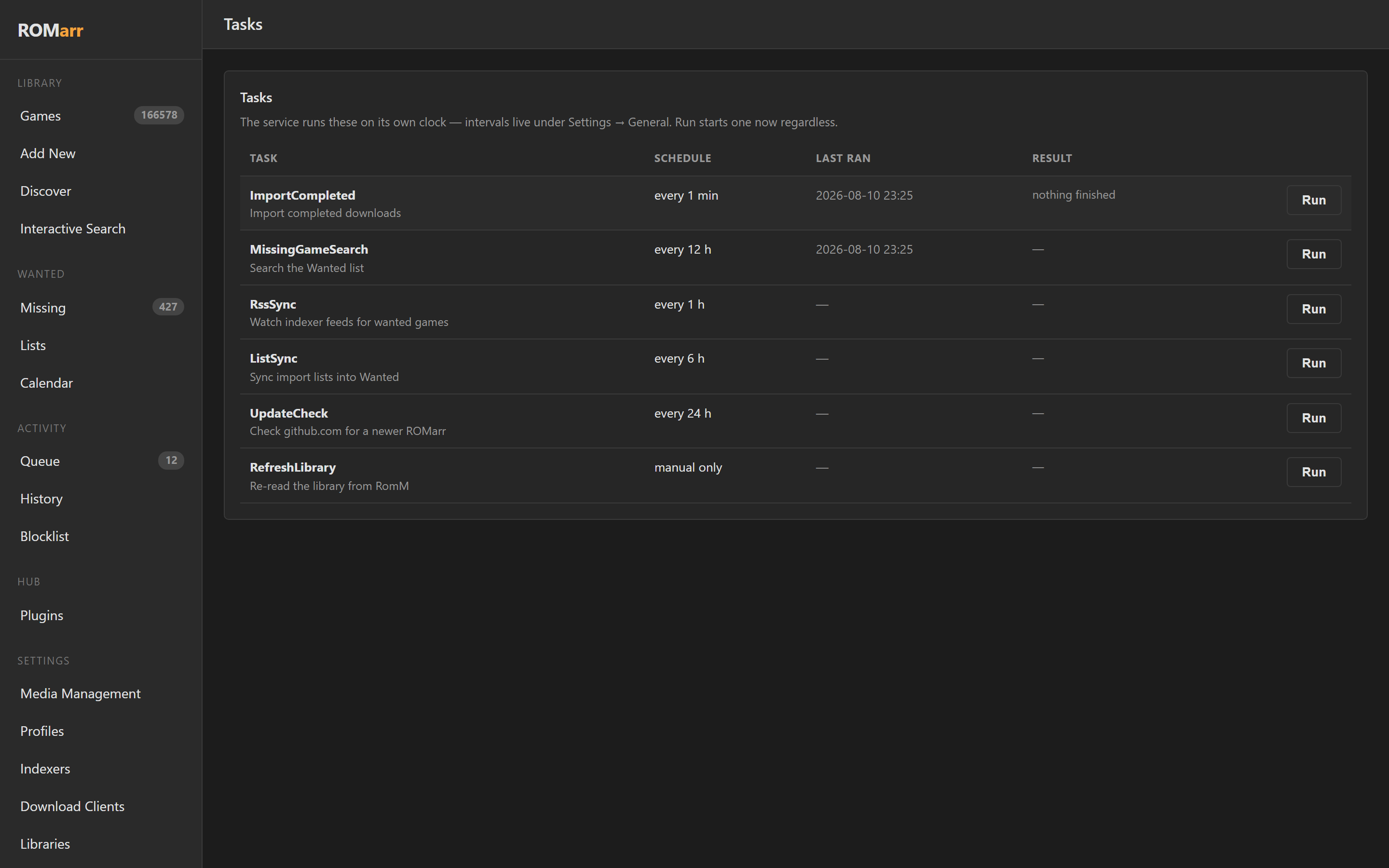Click 'Sync import lists into Wanted' description

pos(324,377)
